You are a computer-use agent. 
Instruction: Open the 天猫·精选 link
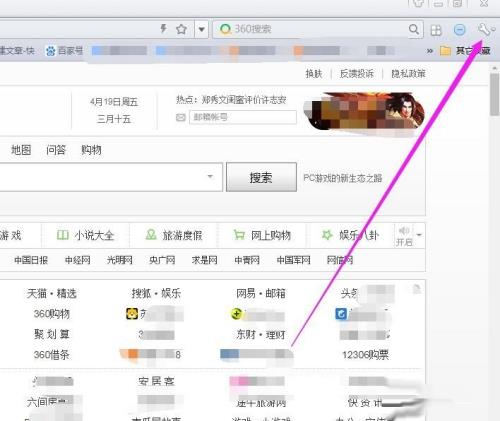click(x=52, y=294)
